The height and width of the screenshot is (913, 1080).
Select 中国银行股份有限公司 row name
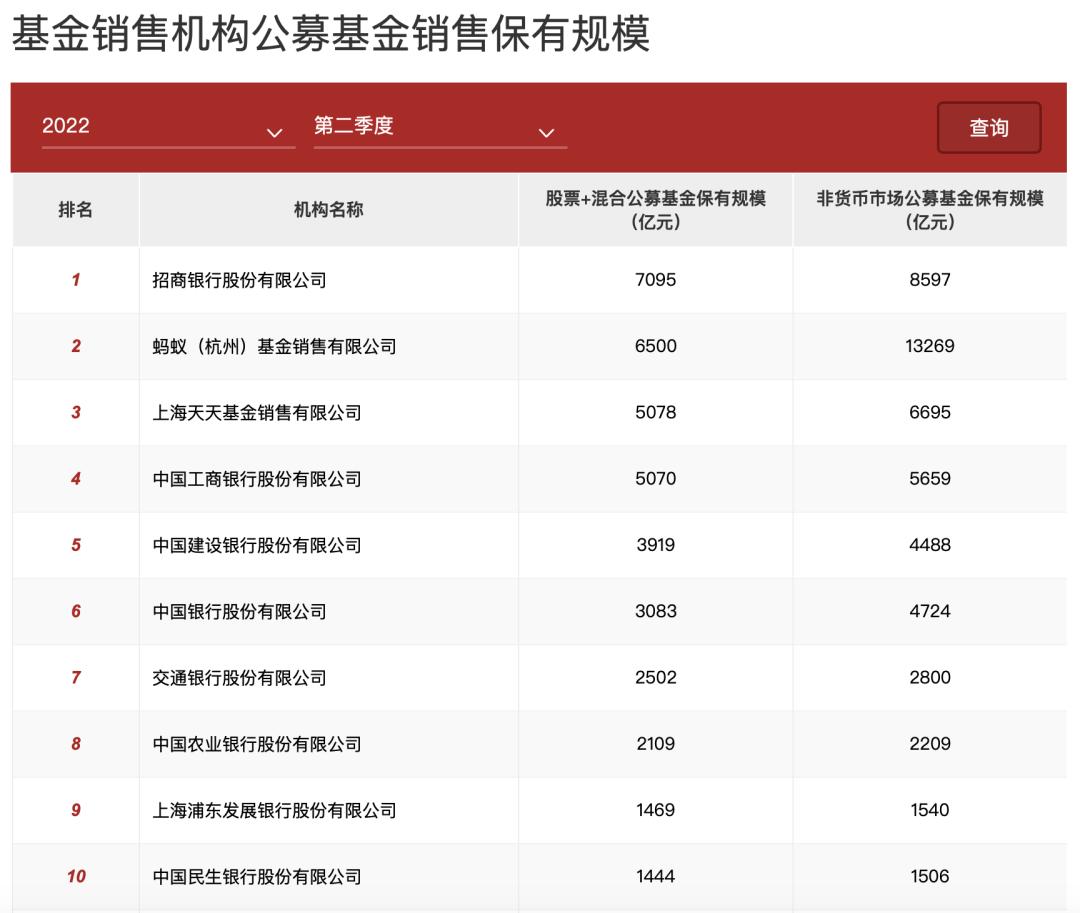(x=239, y=611)
